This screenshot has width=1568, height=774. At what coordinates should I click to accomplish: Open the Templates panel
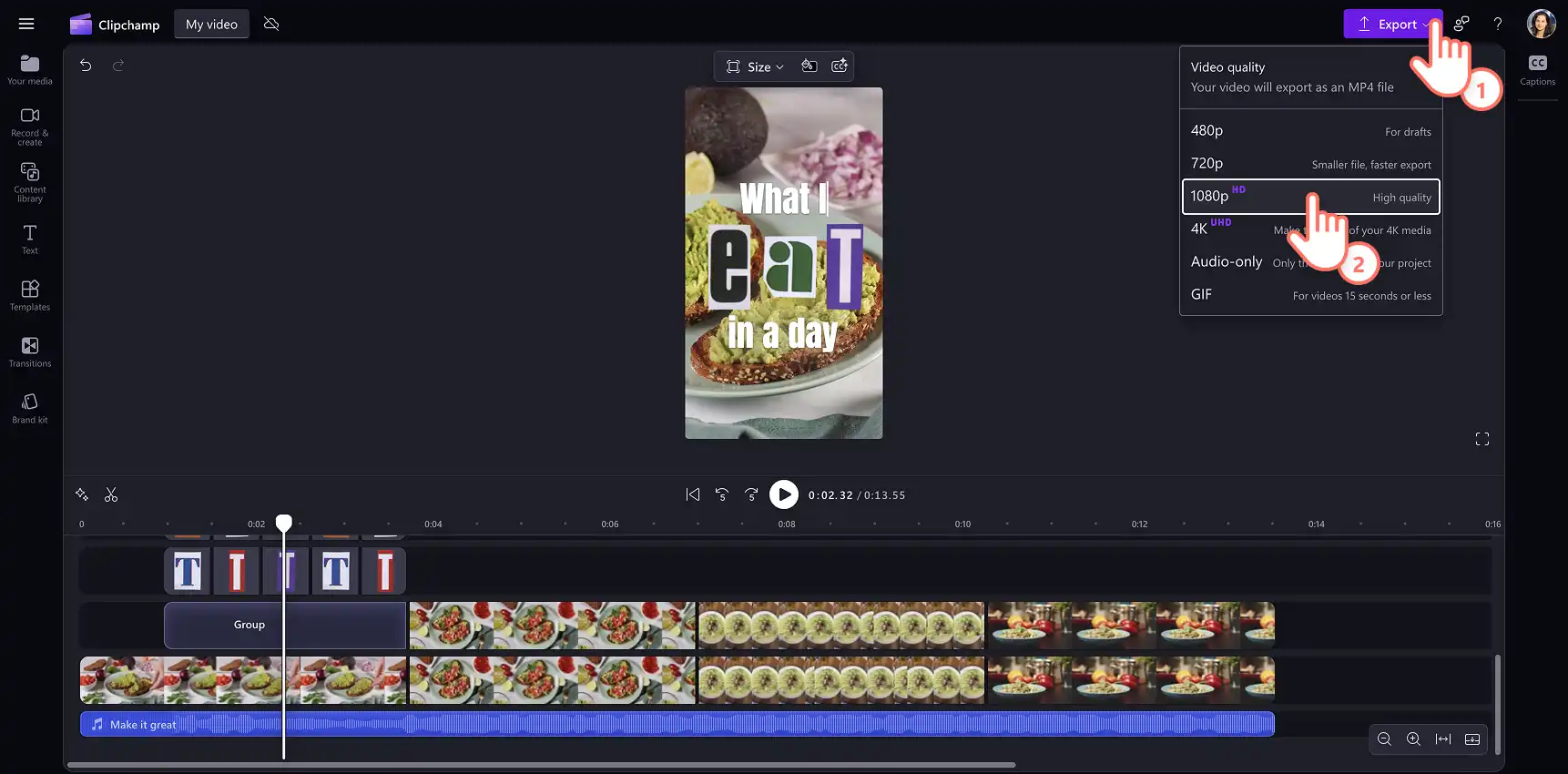point(30,296)
